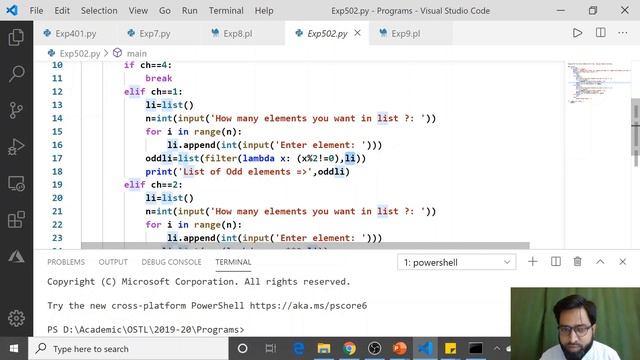The width and height of the screenshot is (640, 360).
Task: Open the Go menu
Action: [164, 11]
